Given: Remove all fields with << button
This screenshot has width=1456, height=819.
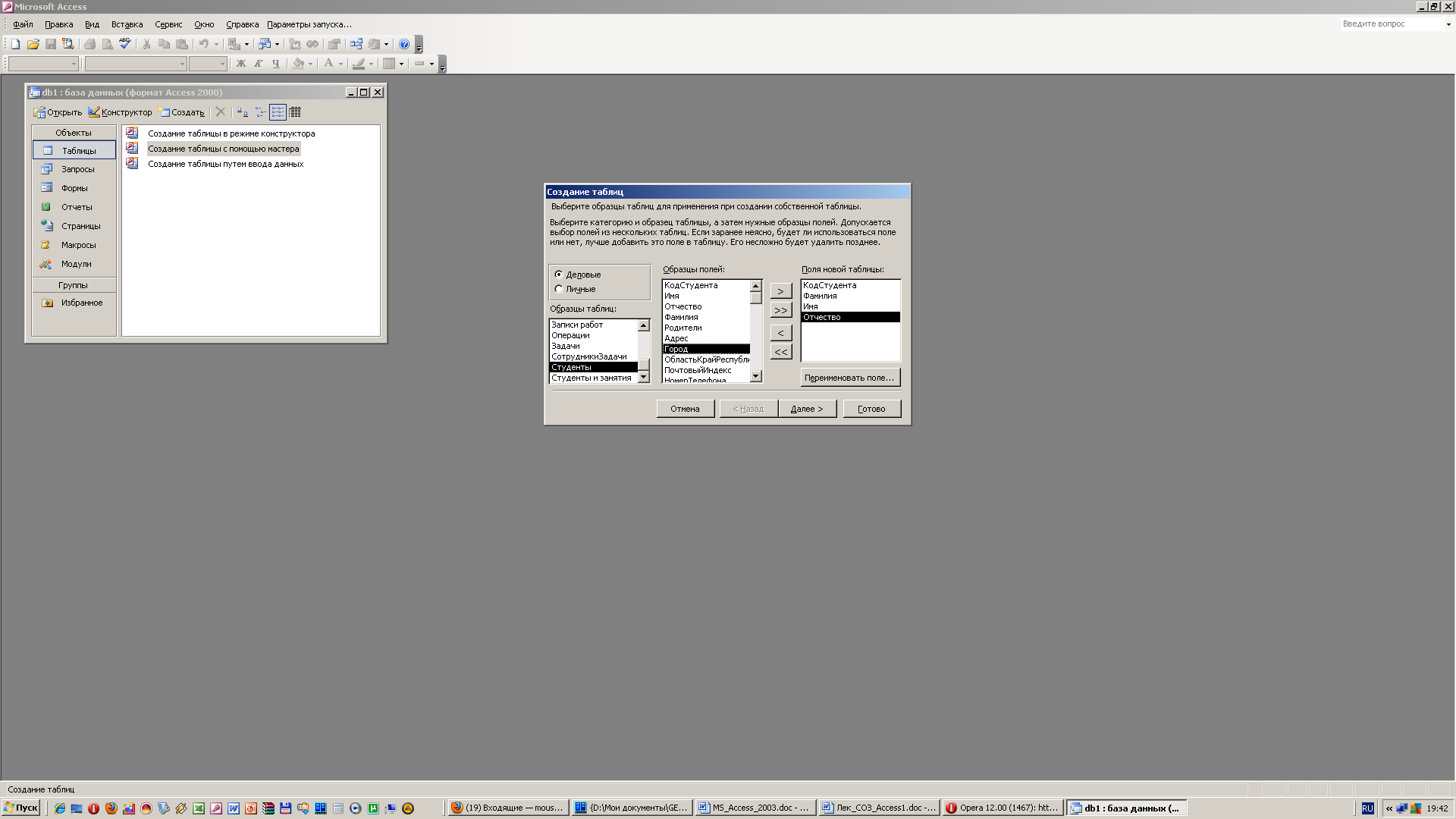Looking at the screenshot, I should [780, 352].
